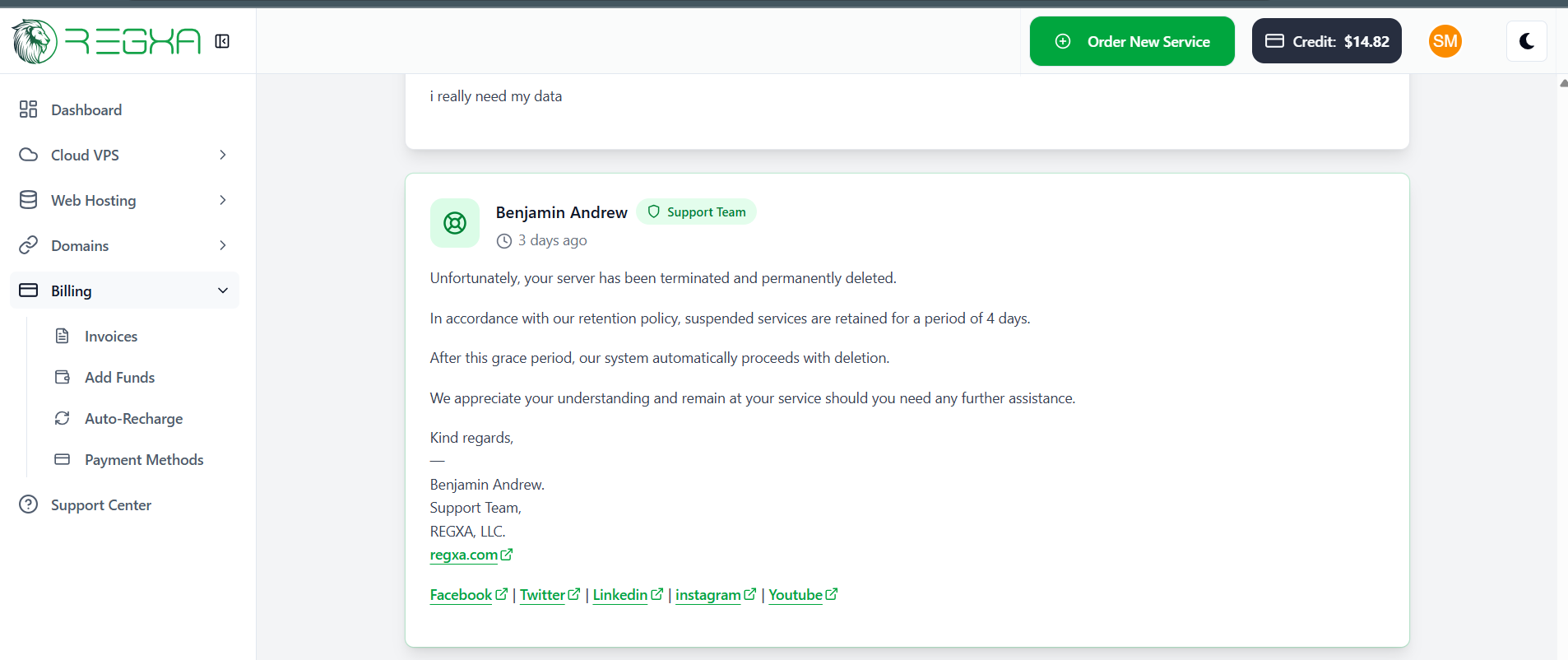
Task: Click the clock icon beside 3 days ago
Action: 504,241
